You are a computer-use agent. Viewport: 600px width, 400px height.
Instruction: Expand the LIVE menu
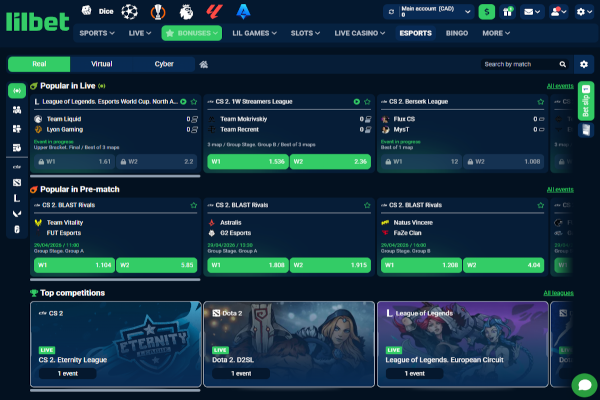point(140,33)
